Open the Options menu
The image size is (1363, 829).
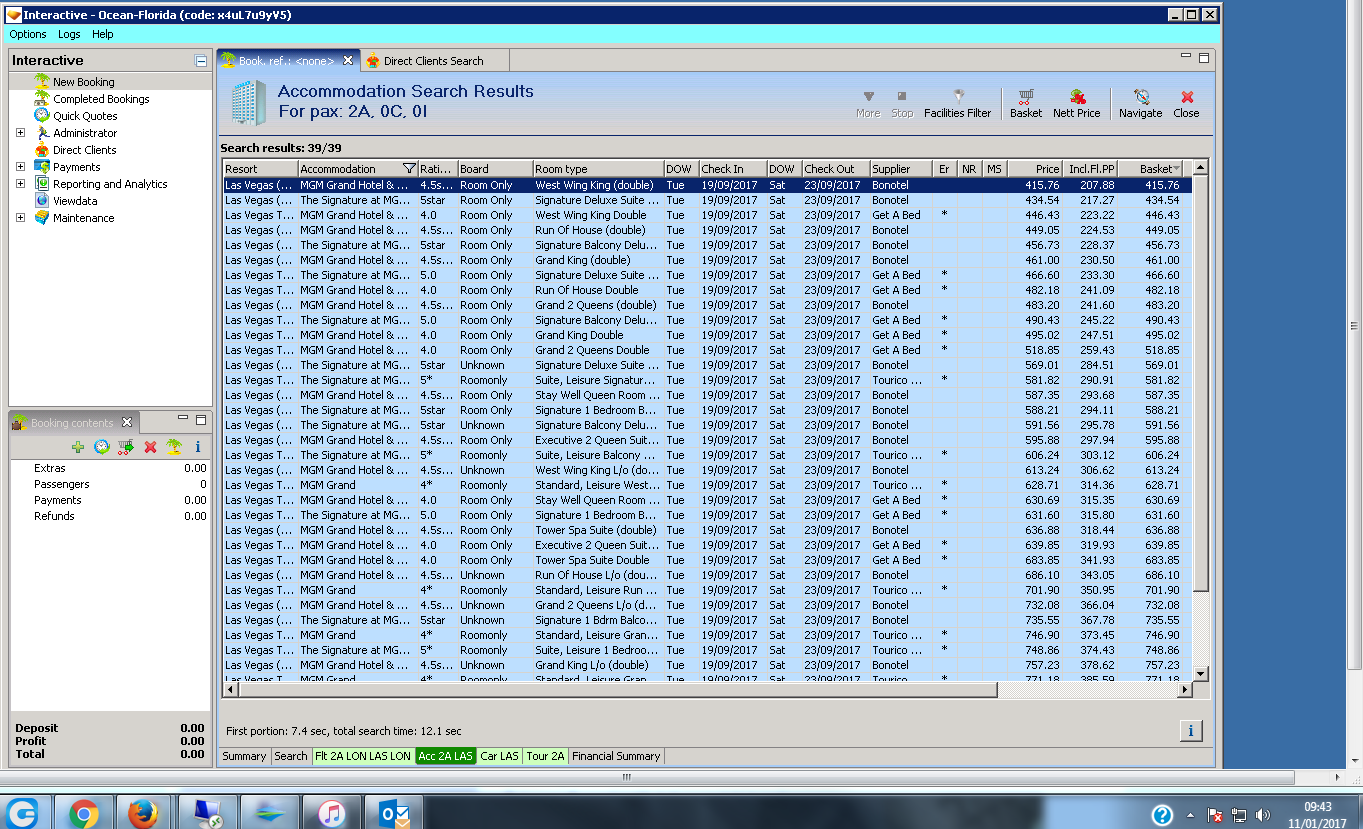tap(28, 34)
